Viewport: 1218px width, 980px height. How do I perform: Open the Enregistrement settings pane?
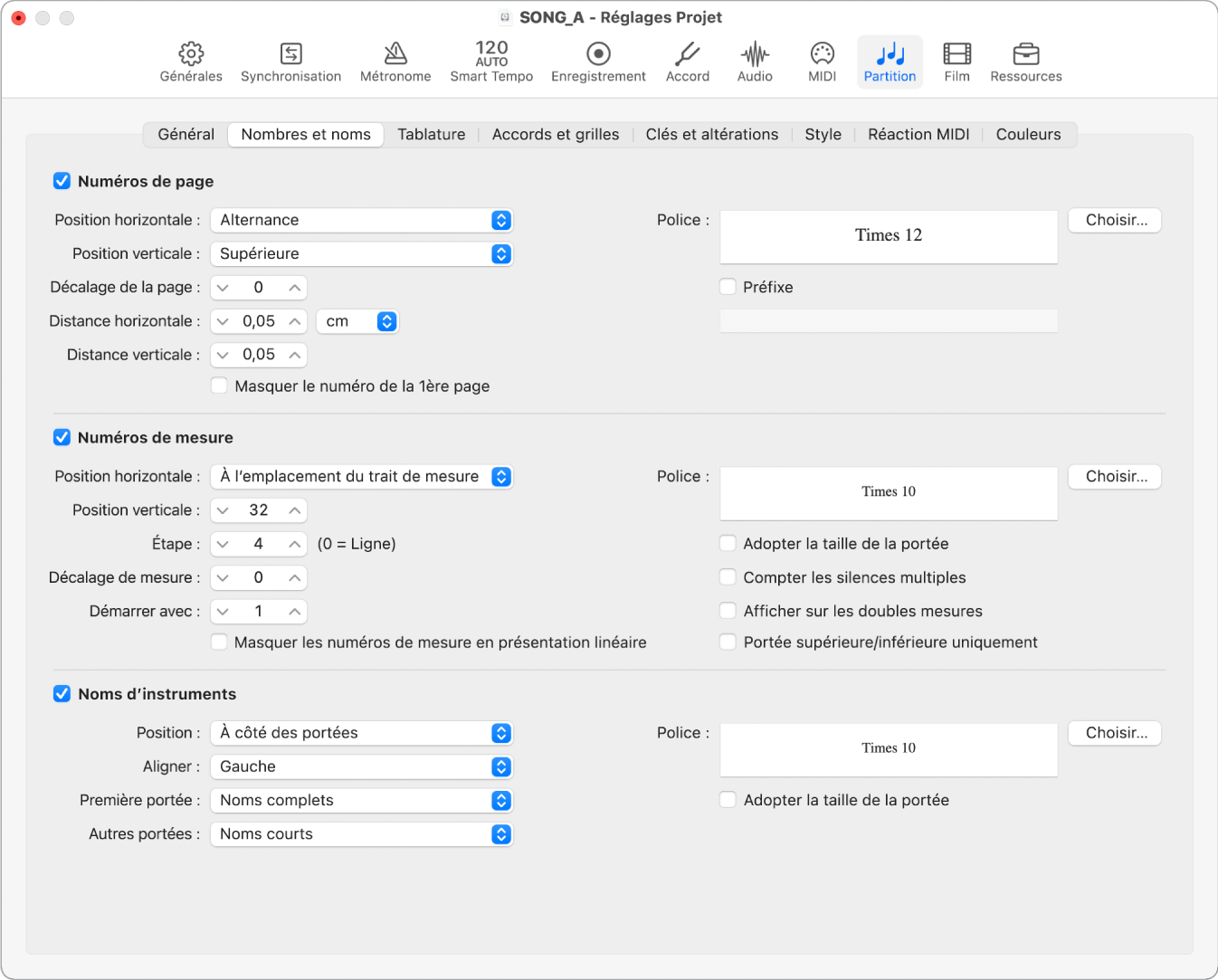pos(598,62)
